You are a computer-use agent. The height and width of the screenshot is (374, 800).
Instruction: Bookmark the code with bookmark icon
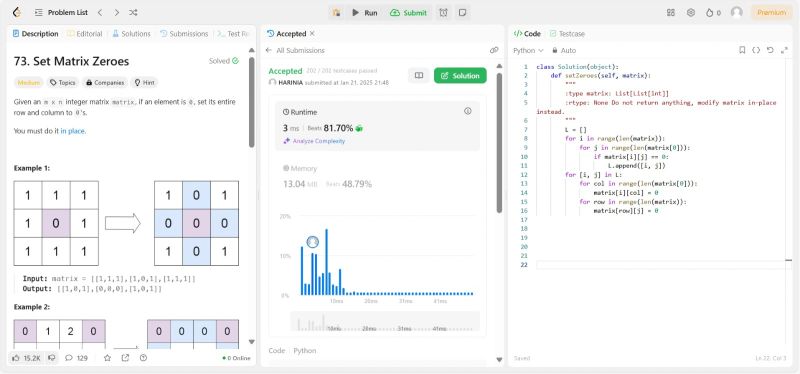point(742,50)
